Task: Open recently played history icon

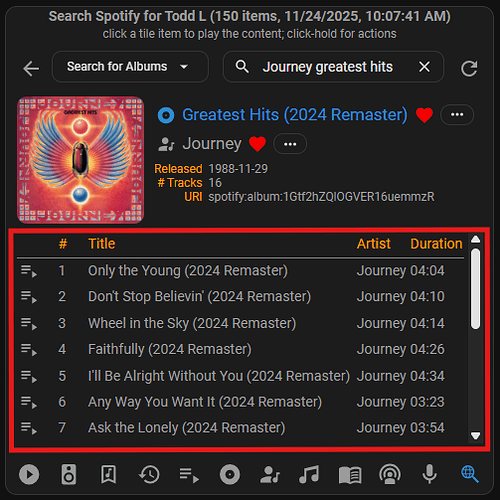Action: (x=149, y=474)
